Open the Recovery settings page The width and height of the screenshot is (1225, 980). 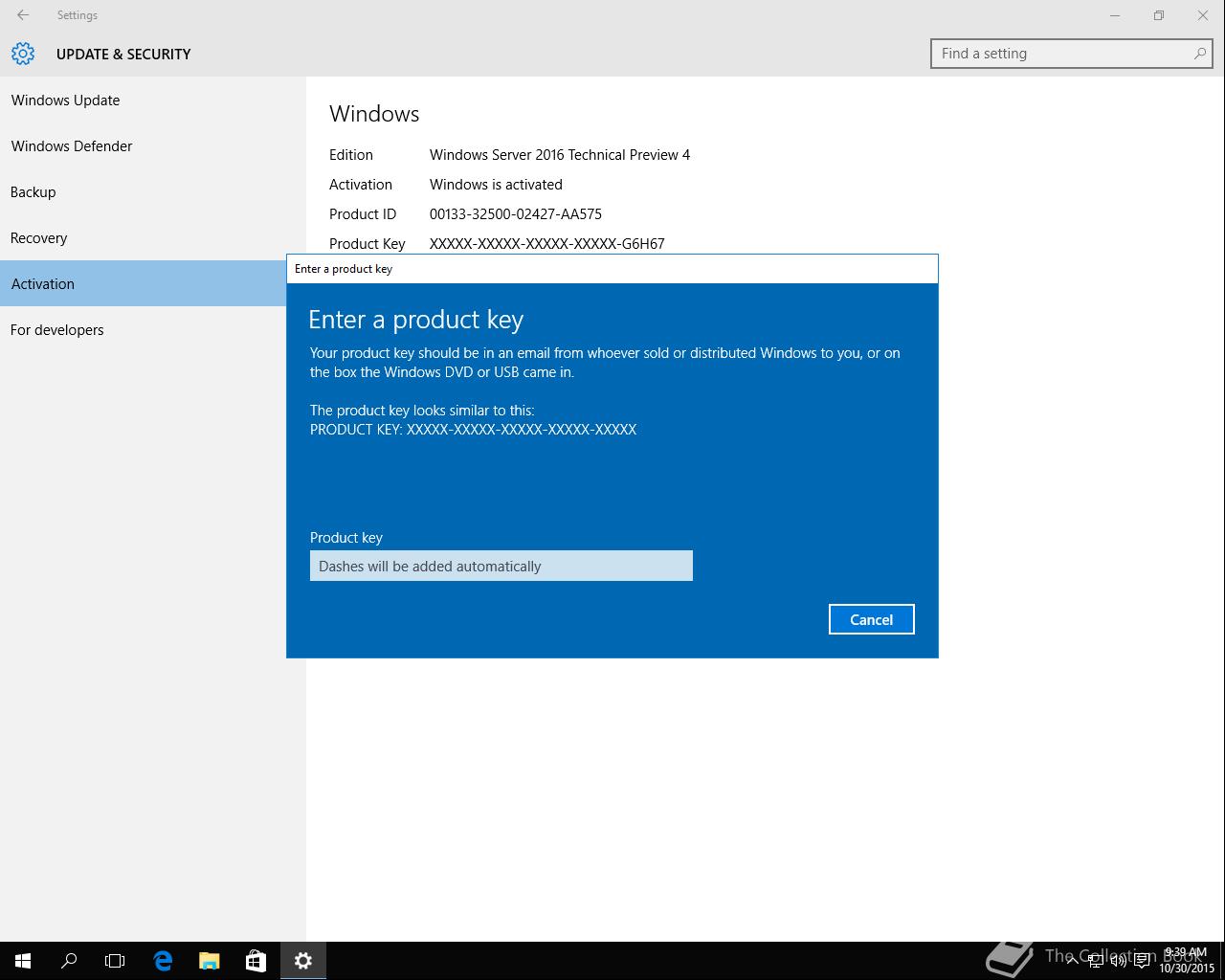39,238
